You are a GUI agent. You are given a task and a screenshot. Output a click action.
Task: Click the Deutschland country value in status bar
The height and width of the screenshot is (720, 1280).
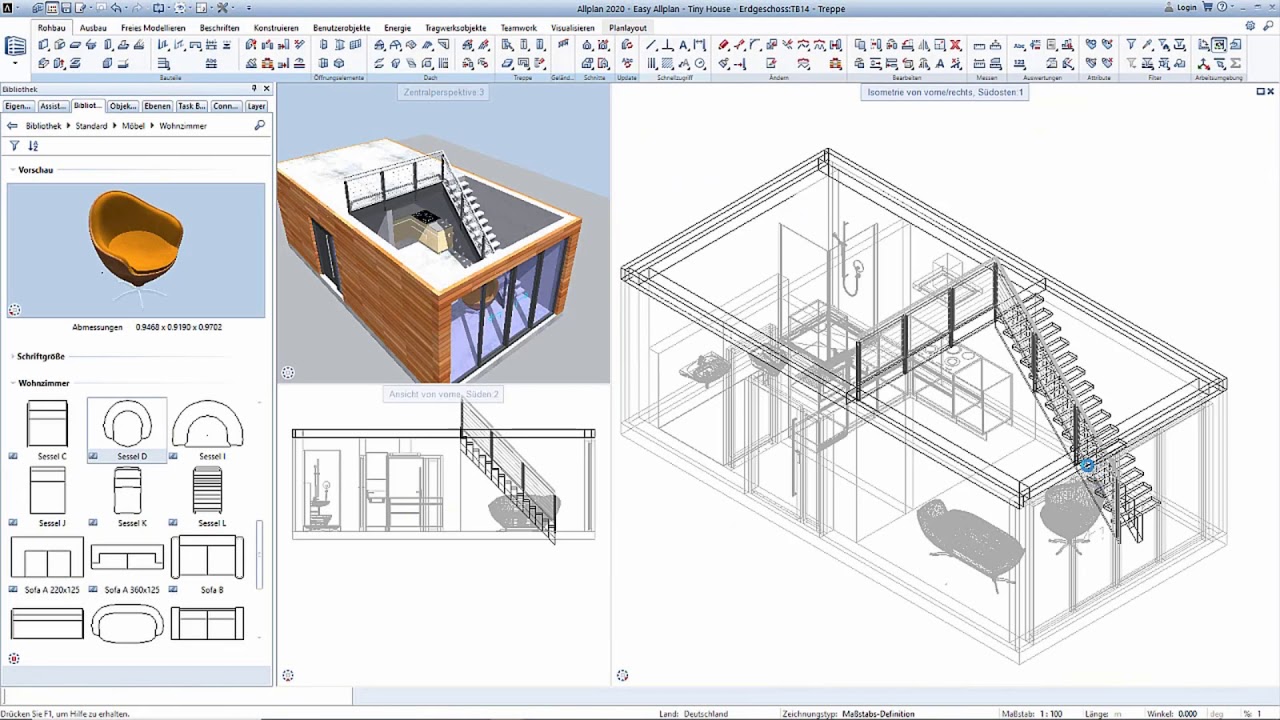[706, 714]
